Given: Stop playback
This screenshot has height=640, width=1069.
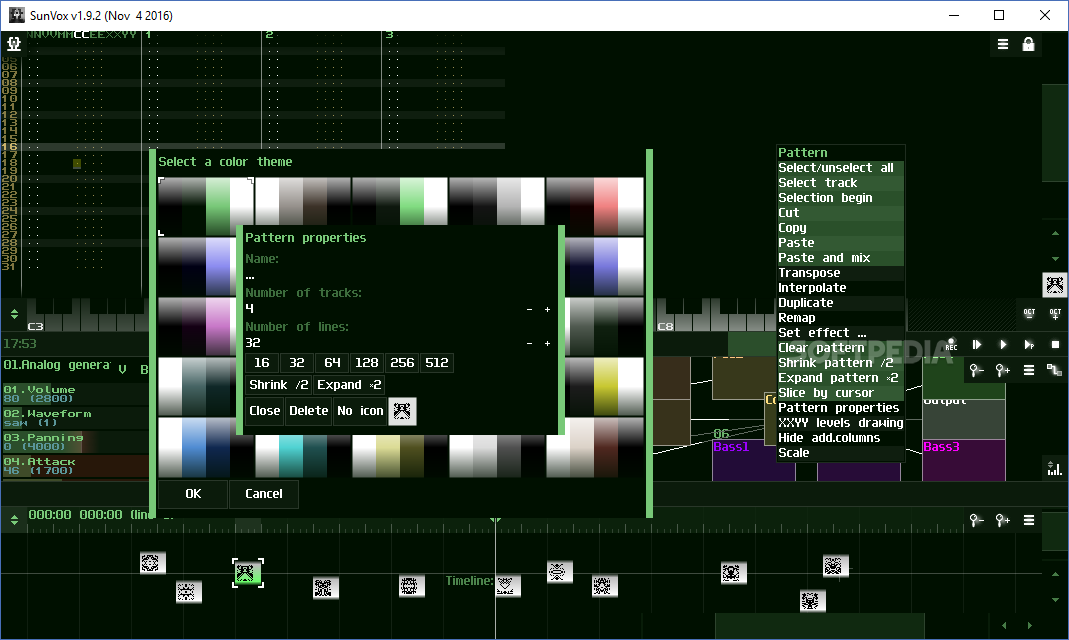Looking at the screenshot, I should click(1055, 345).
